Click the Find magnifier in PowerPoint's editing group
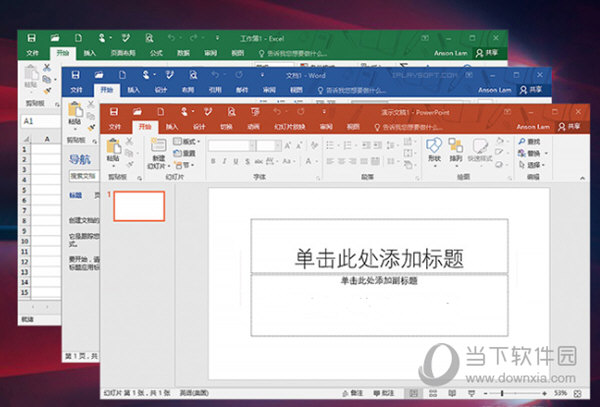Viewport: 600px width, 407px height. click(x=522, y=142)
